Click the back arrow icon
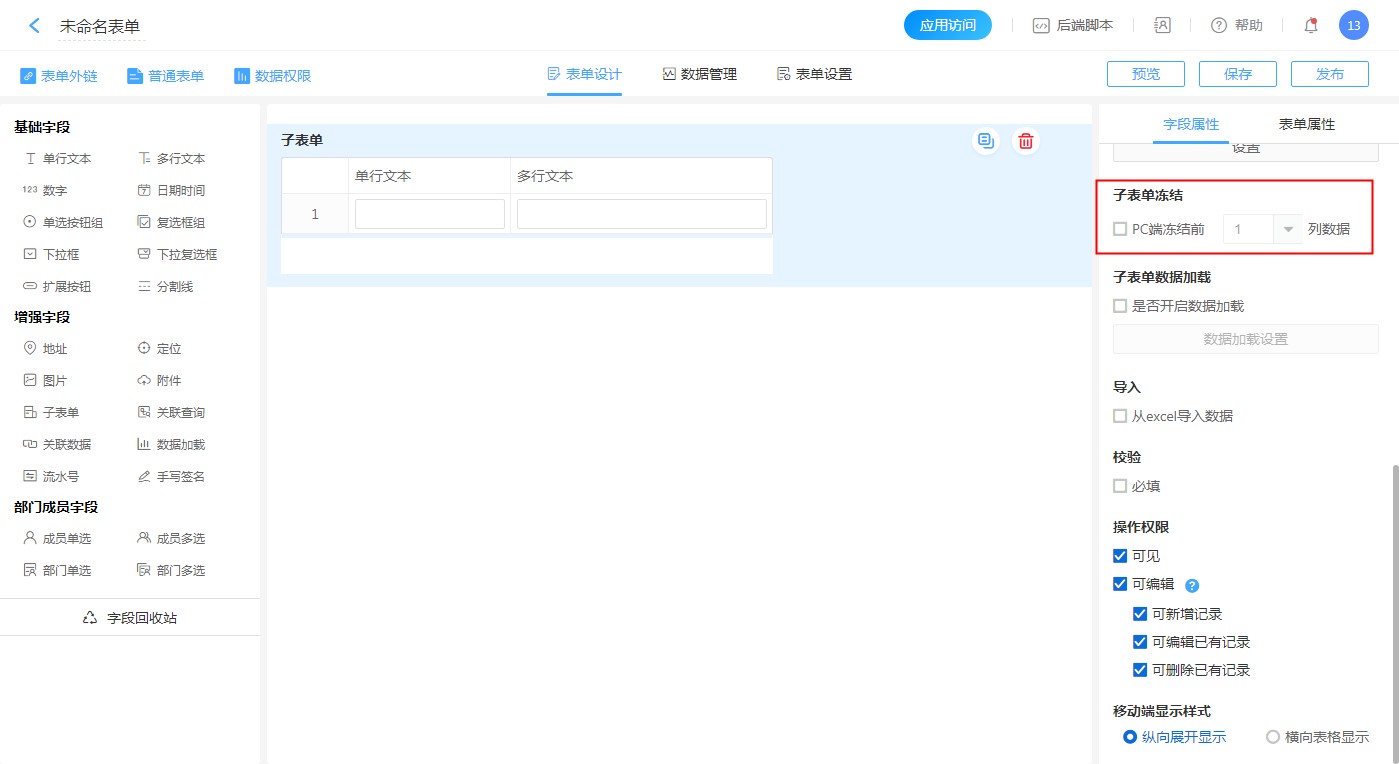Image resolution: width=1399 pixels, height=764 pixels. pos(34,26)
